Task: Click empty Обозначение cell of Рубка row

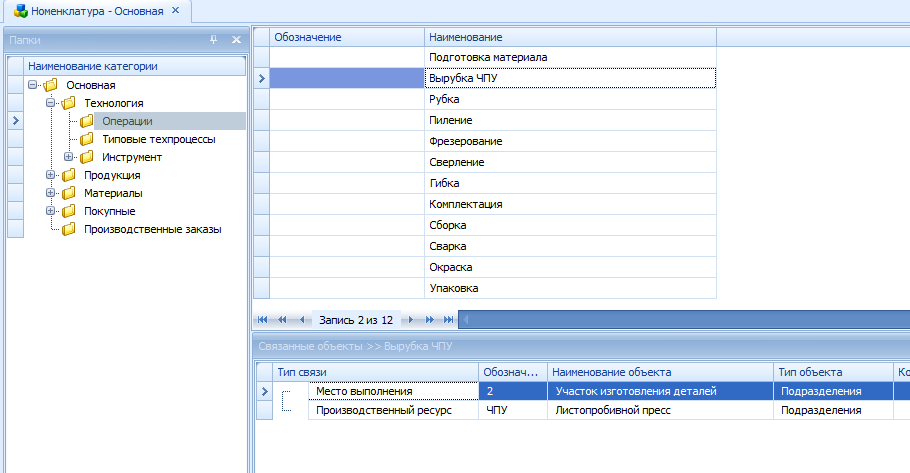Action: [x=347, y=99]
